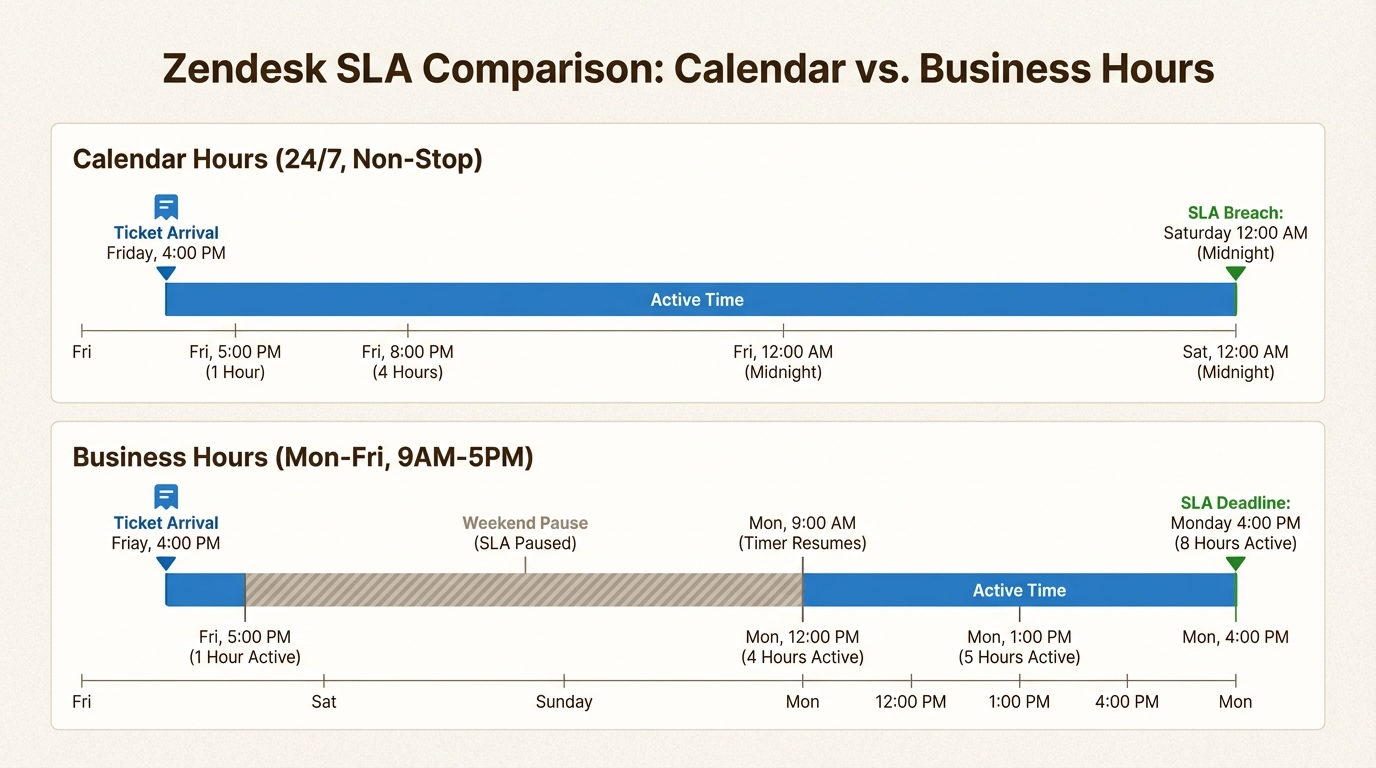
Task: Click the Calendar Hours section heading
Action: pyautogui.click(x=278, y=159)
